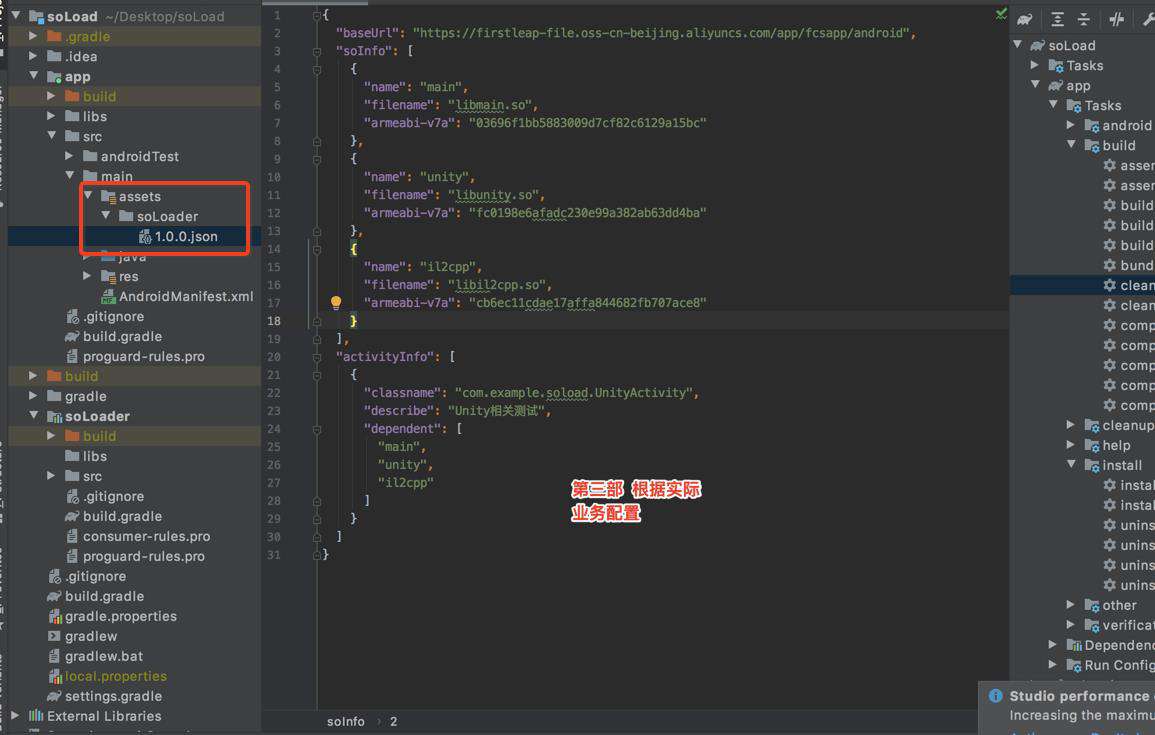Click gear icon of highlighted clean task
The height and width of the screenshot is (735, 1155).
click(x=1109, y=285)
